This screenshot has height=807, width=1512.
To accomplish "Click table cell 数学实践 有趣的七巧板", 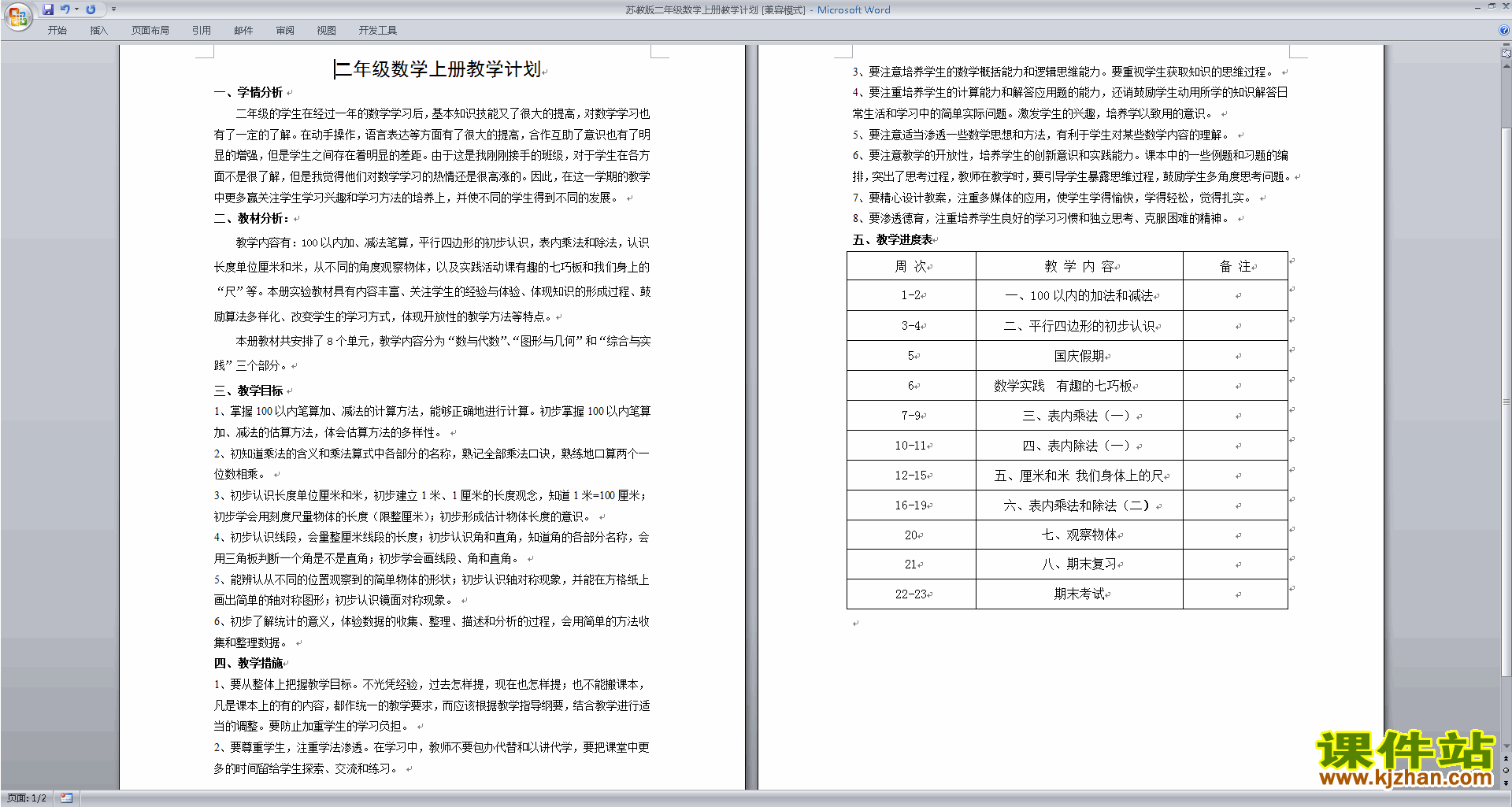I will click(x=1079, y=386).
